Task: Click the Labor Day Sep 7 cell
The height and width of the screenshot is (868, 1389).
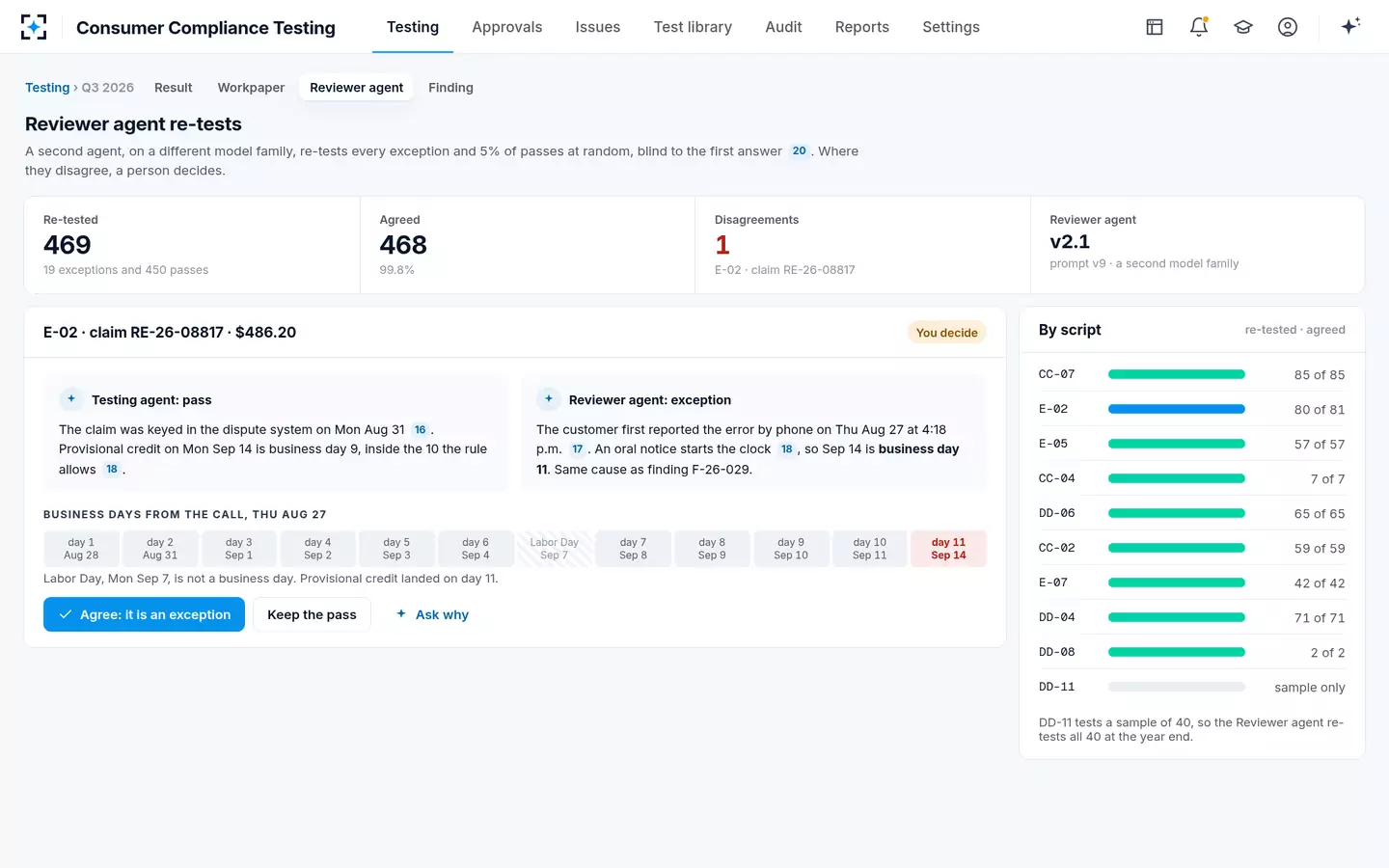Action: click(555, 549)
